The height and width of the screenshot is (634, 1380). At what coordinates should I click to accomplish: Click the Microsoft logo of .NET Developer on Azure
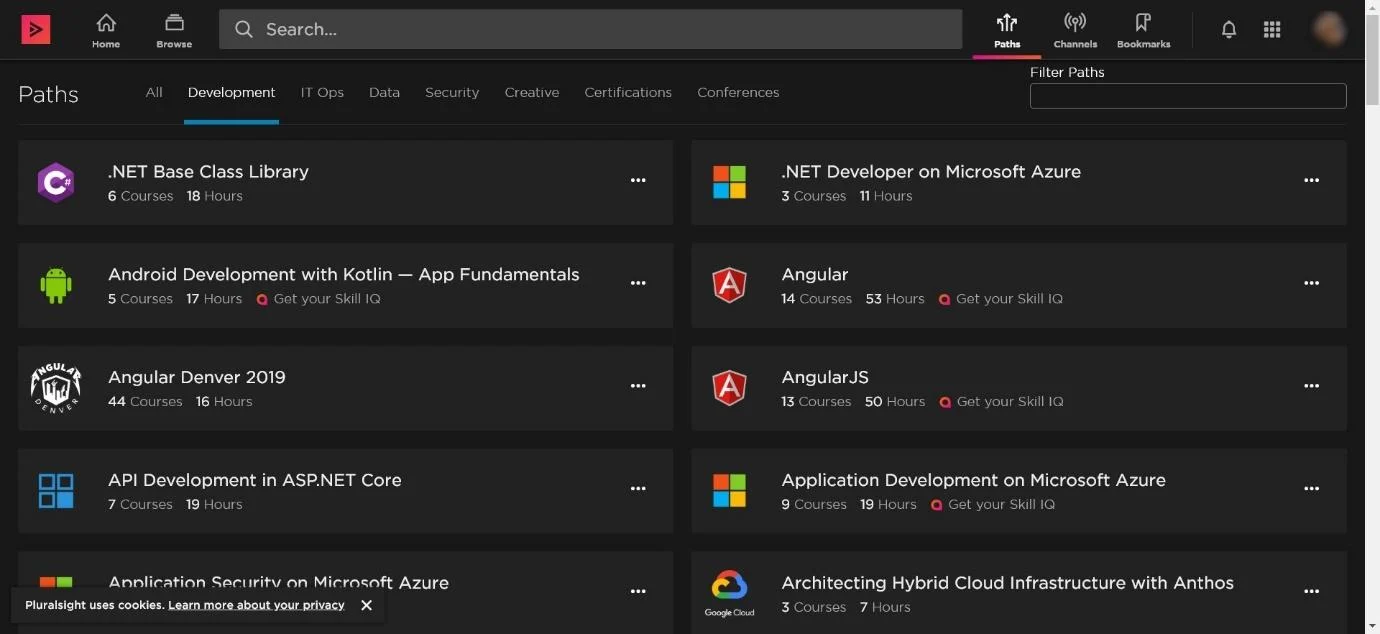point(729,183)
